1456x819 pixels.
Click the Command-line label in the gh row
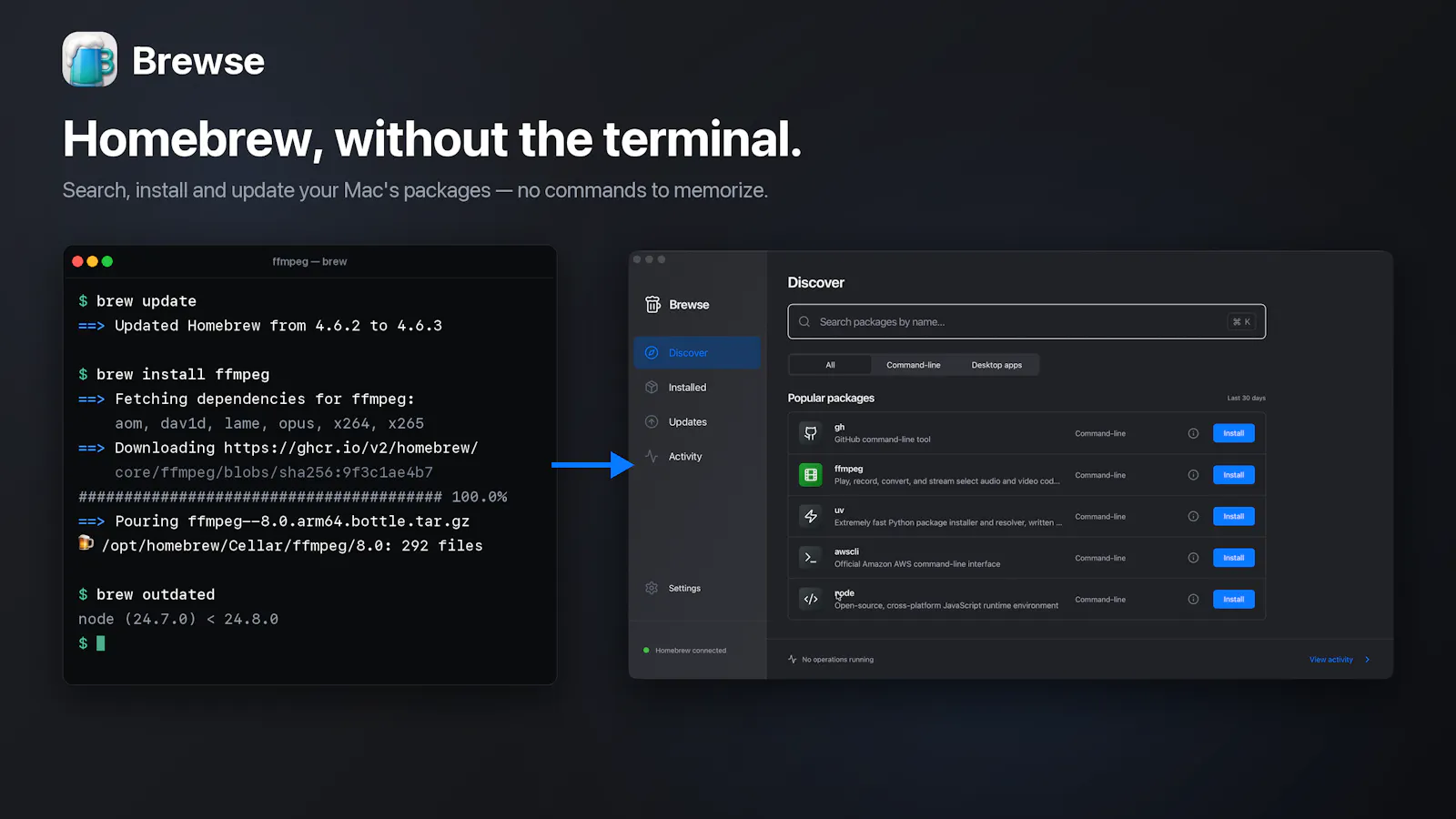click(1100, 433)
